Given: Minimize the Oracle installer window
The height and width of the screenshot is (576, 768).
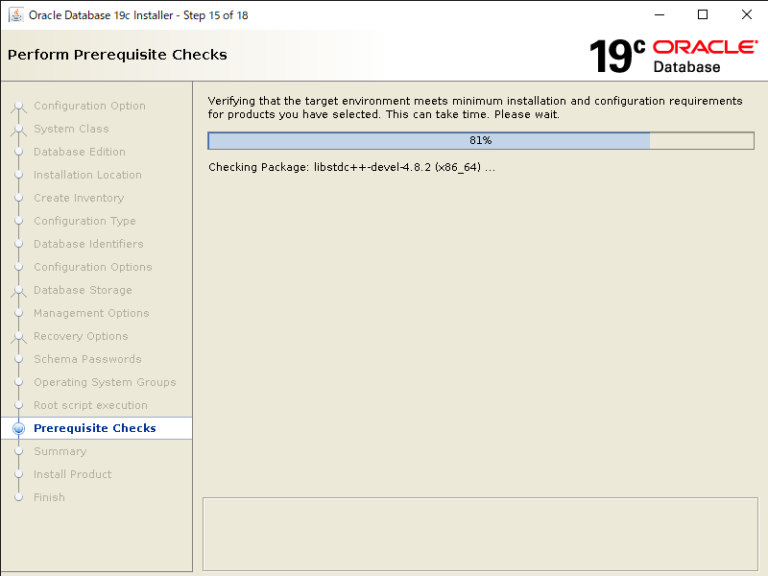Looking at the screenshot, I should click(x=657, y=15).
